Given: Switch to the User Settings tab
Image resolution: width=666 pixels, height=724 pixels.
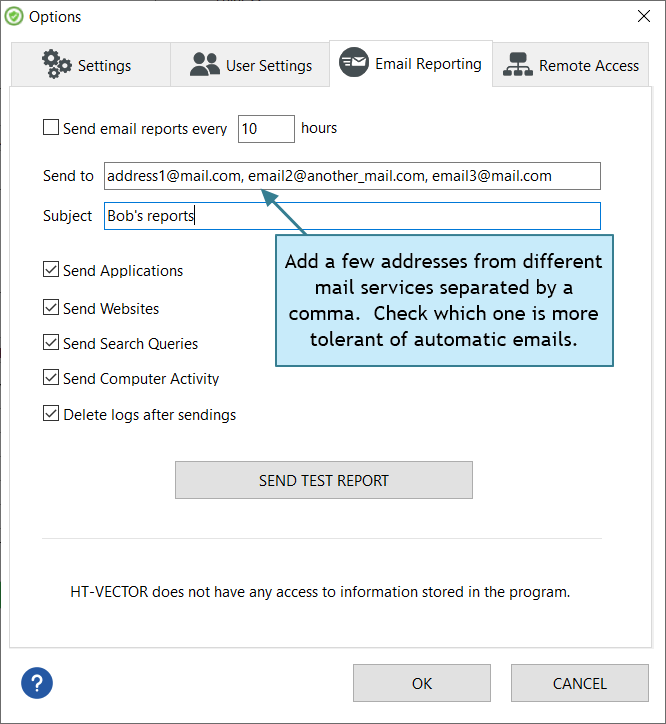Looking at the screenshot, I should [250, 65].
